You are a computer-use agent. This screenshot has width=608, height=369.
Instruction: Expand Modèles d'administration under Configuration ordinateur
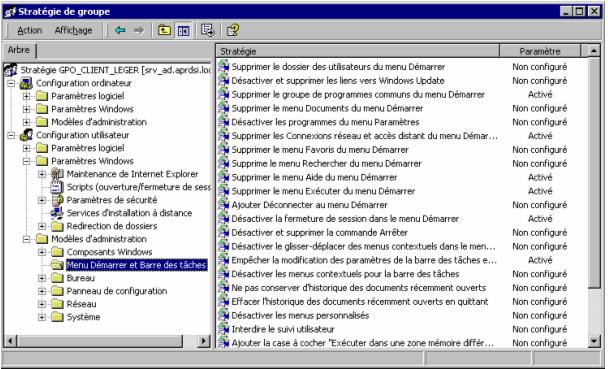coord(27,122)
